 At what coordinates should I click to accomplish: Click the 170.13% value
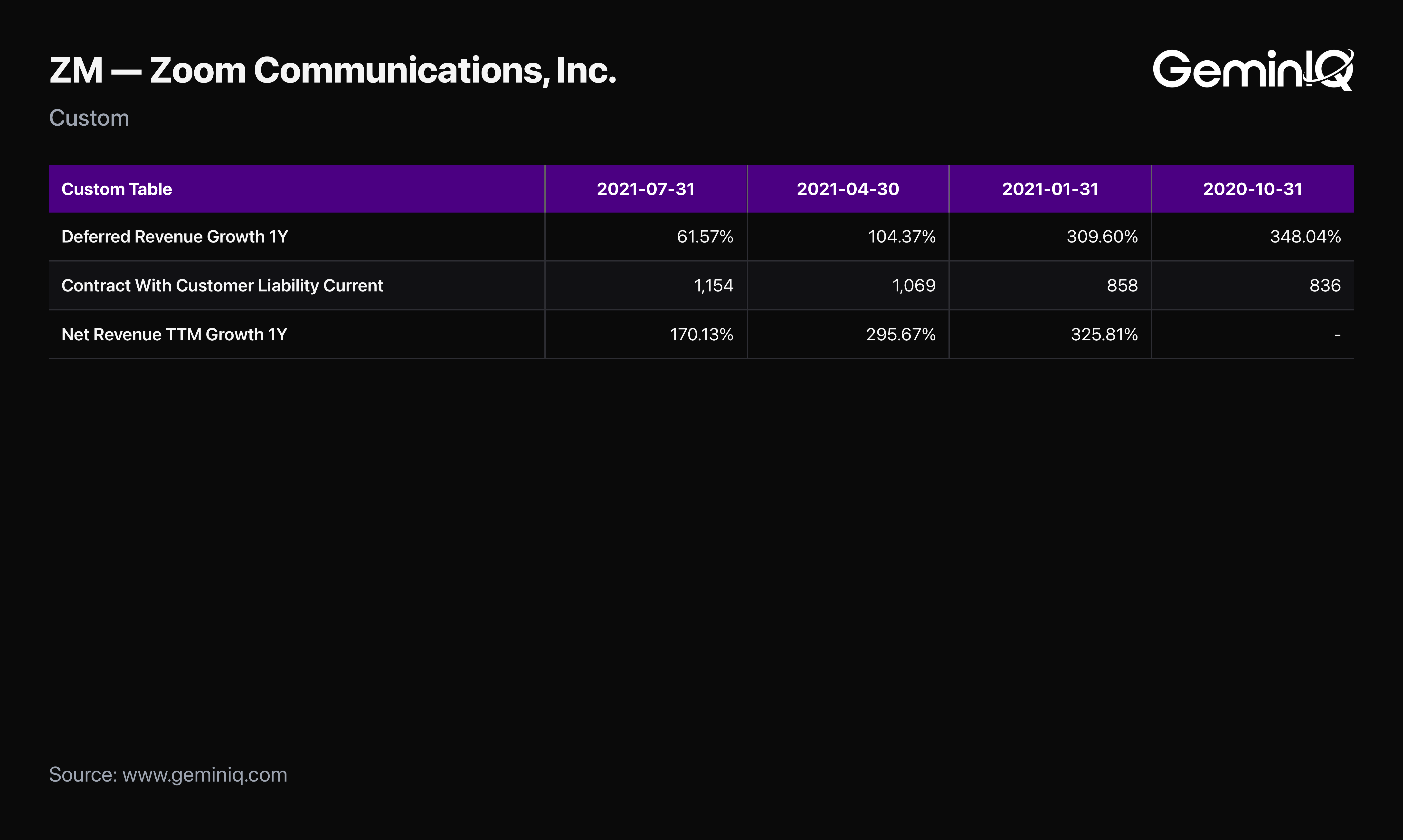tap(701, 335)
